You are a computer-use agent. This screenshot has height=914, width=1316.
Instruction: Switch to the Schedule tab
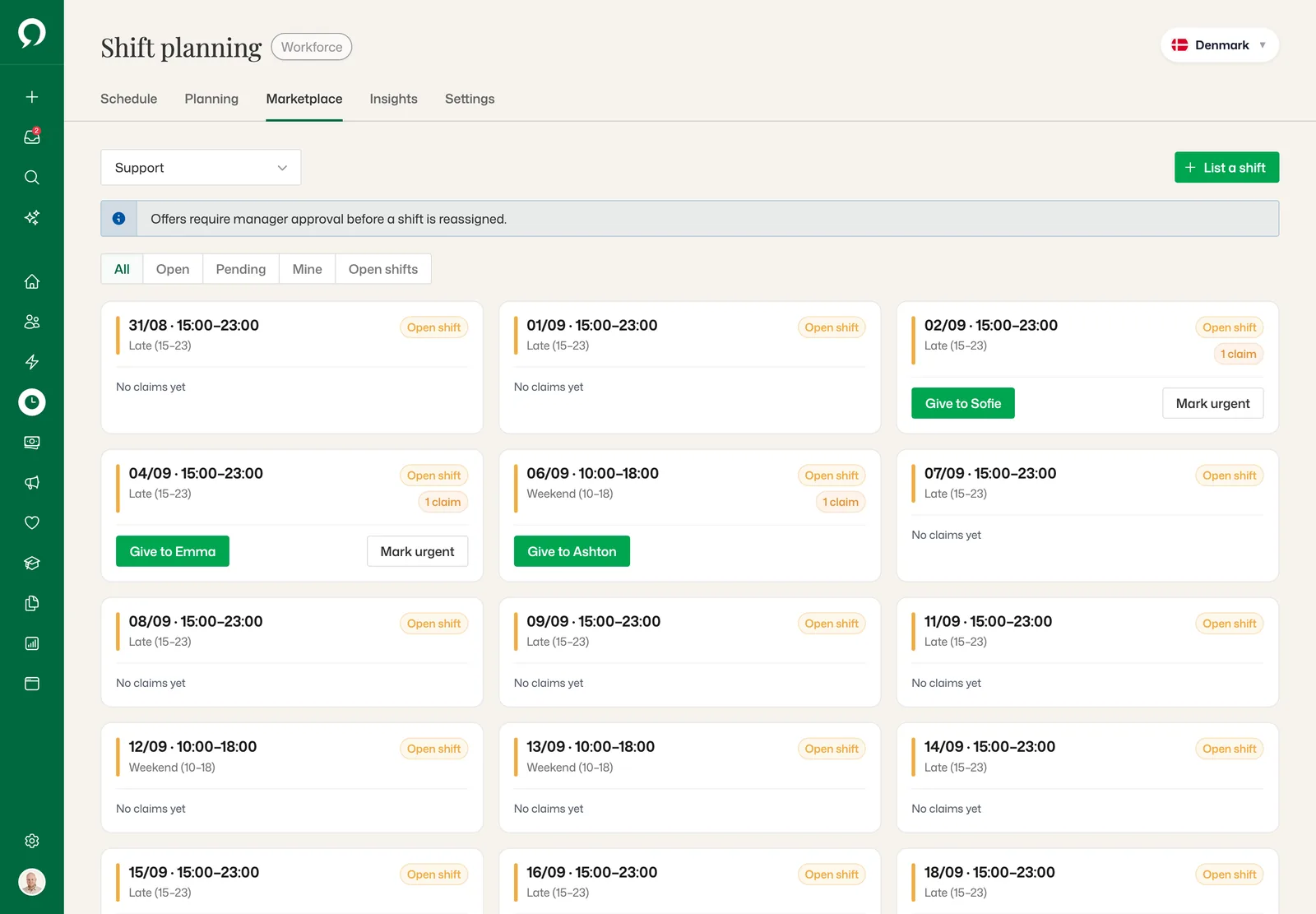click(128, 99)
